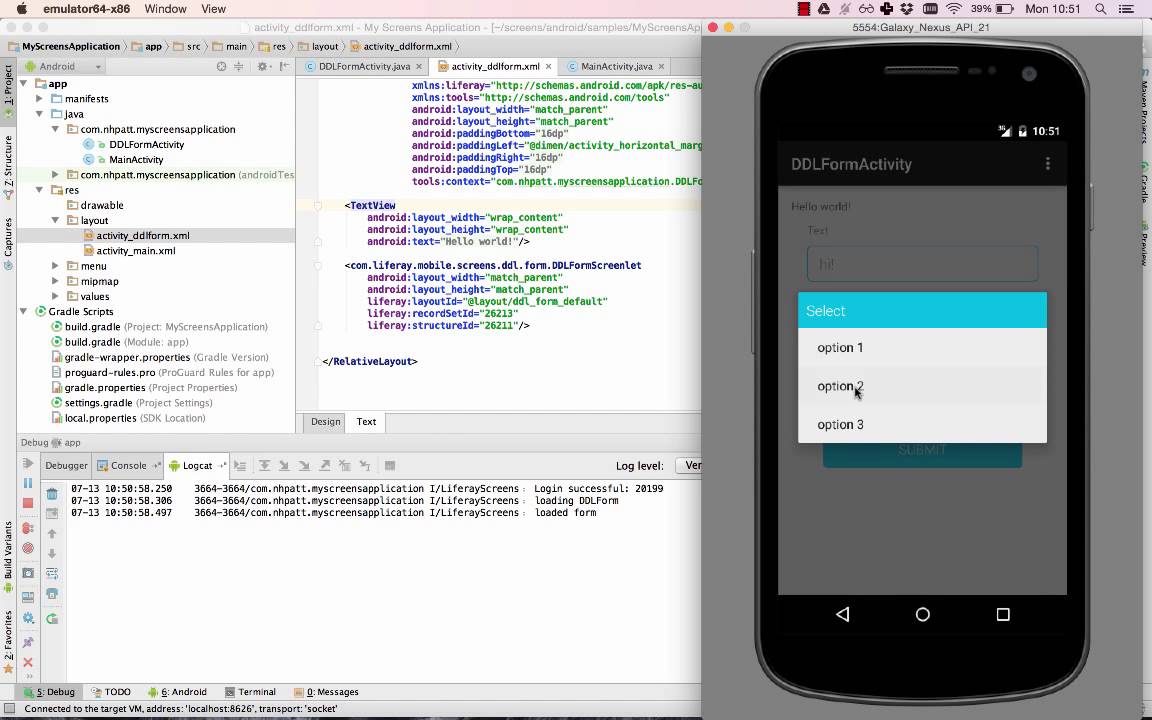Click Force Step Into debugger icon

pyautogui.click(x=304, y=466)
